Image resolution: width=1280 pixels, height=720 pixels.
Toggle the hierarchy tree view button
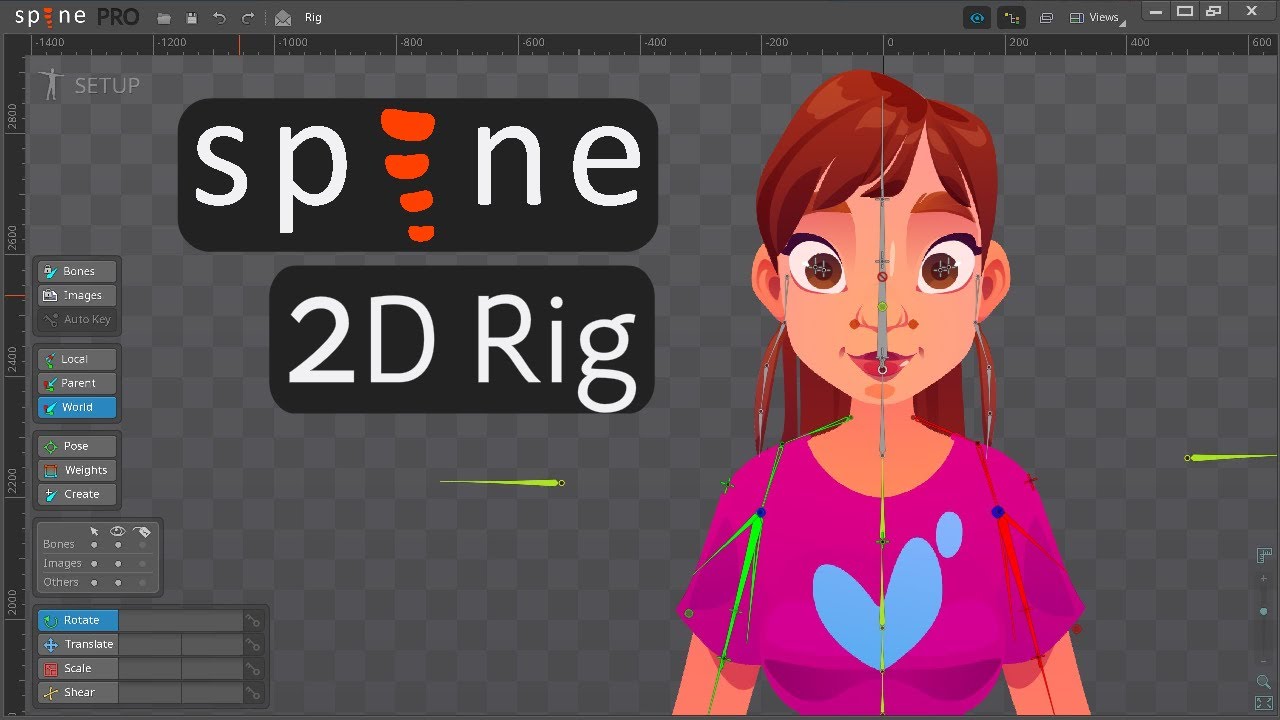[x=1012, y=18]
